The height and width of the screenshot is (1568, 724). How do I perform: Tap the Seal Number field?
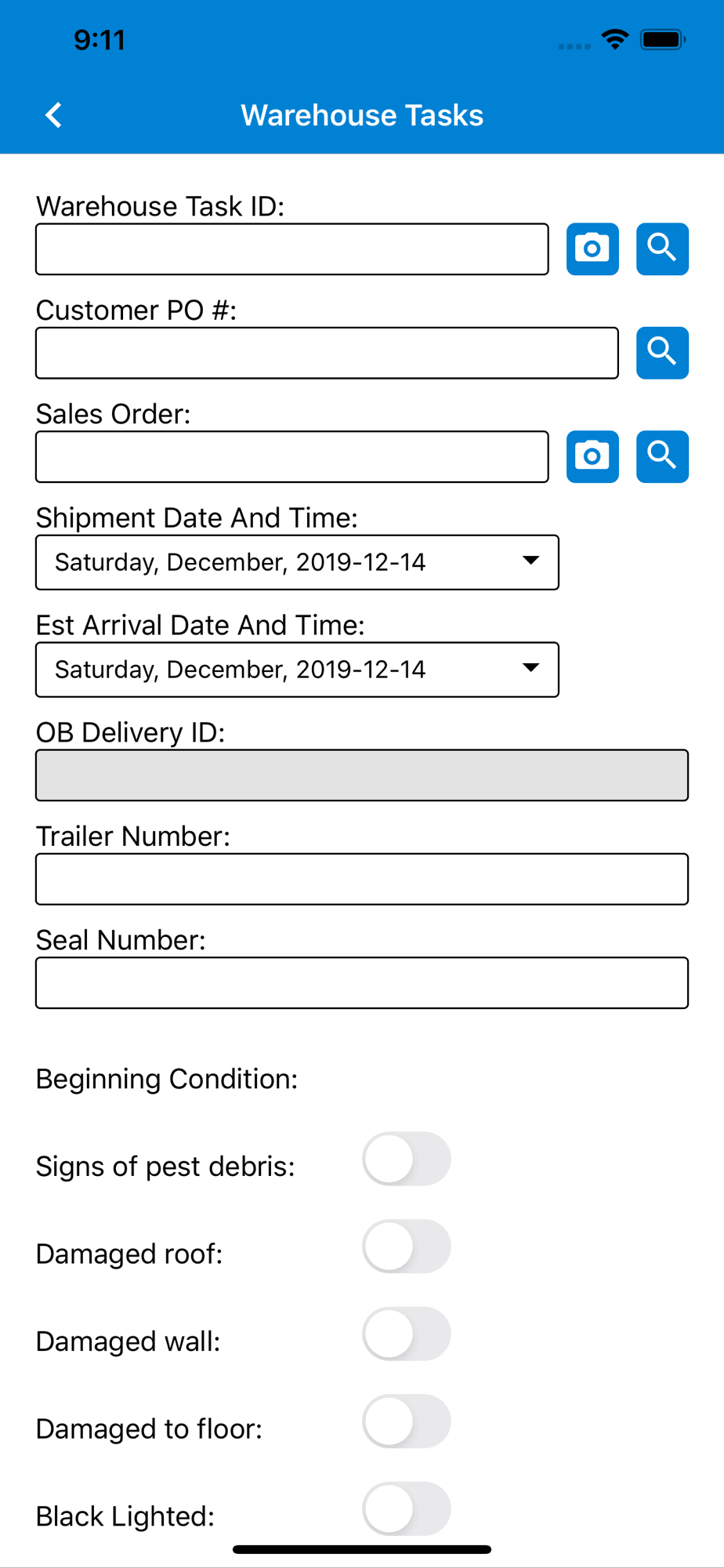coord(362,982)
